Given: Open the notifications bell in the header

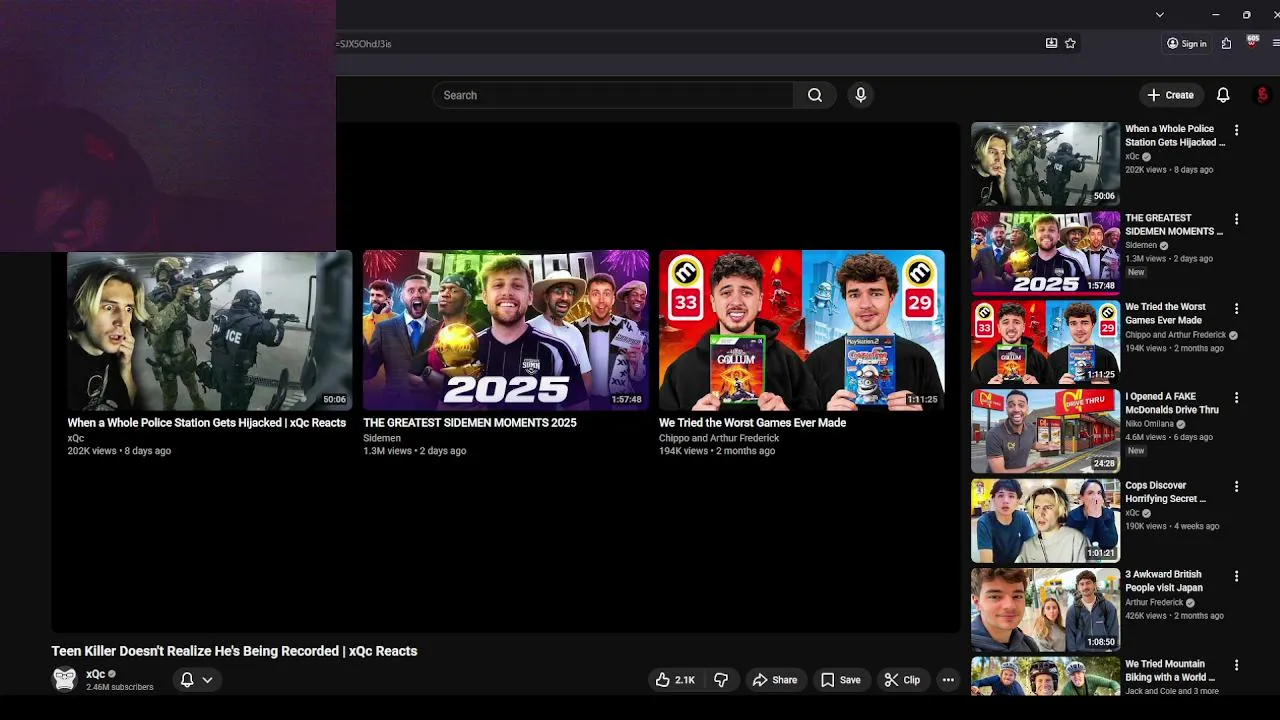Looking at the screenshot, I should pos(1222,95).
